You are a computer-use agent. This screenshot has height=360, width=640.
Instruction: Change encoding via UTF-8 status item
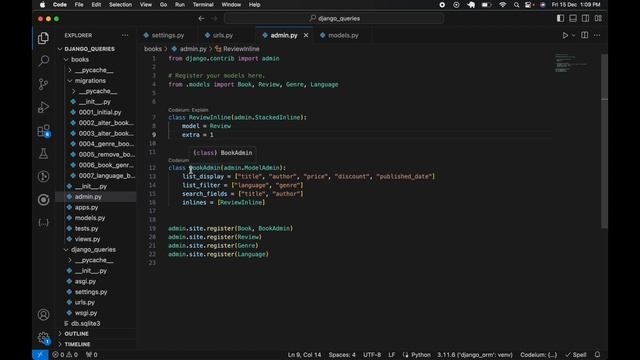tap(372, 355)
